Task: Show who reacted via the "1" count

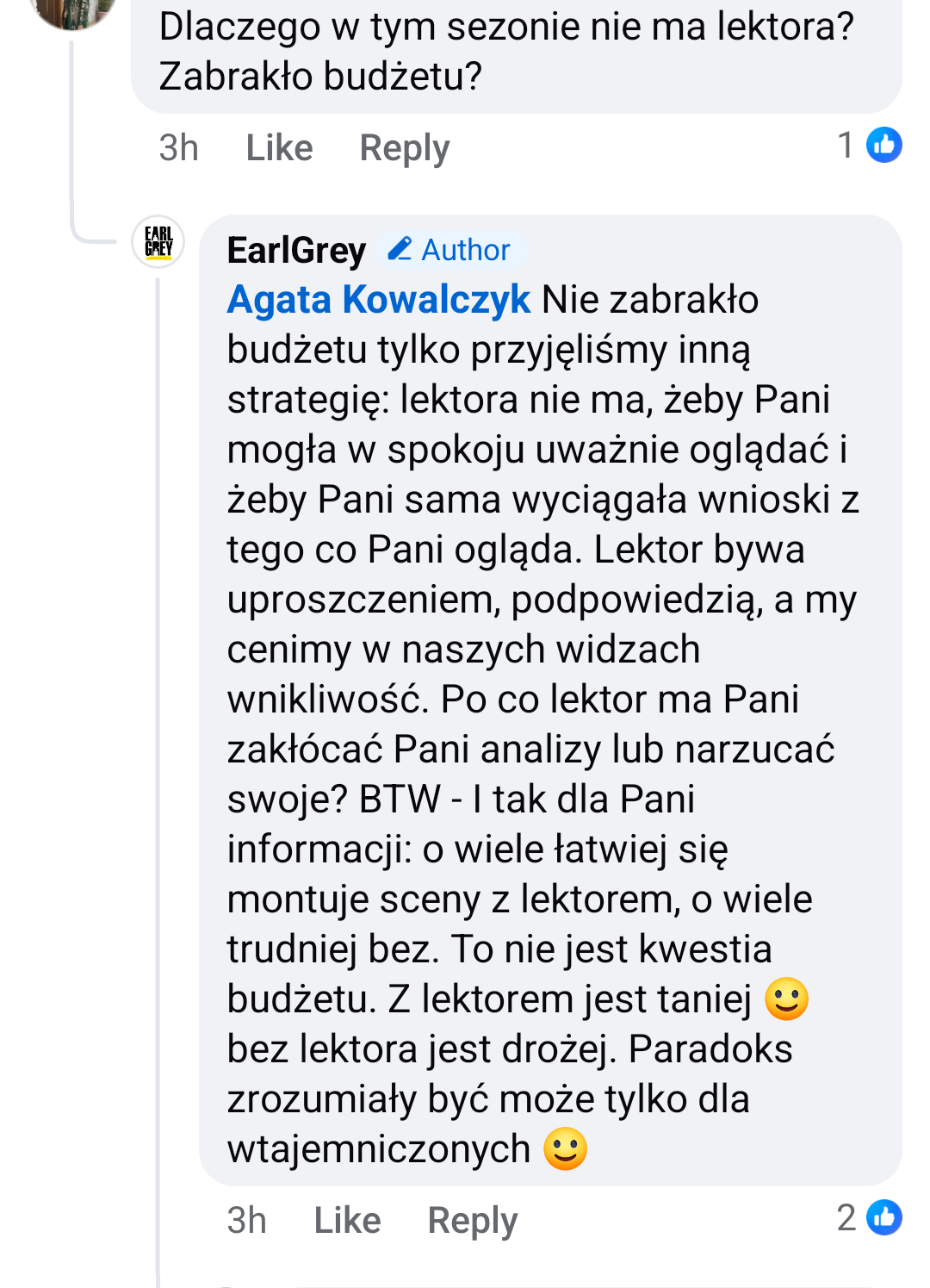Action: (846, 145)
